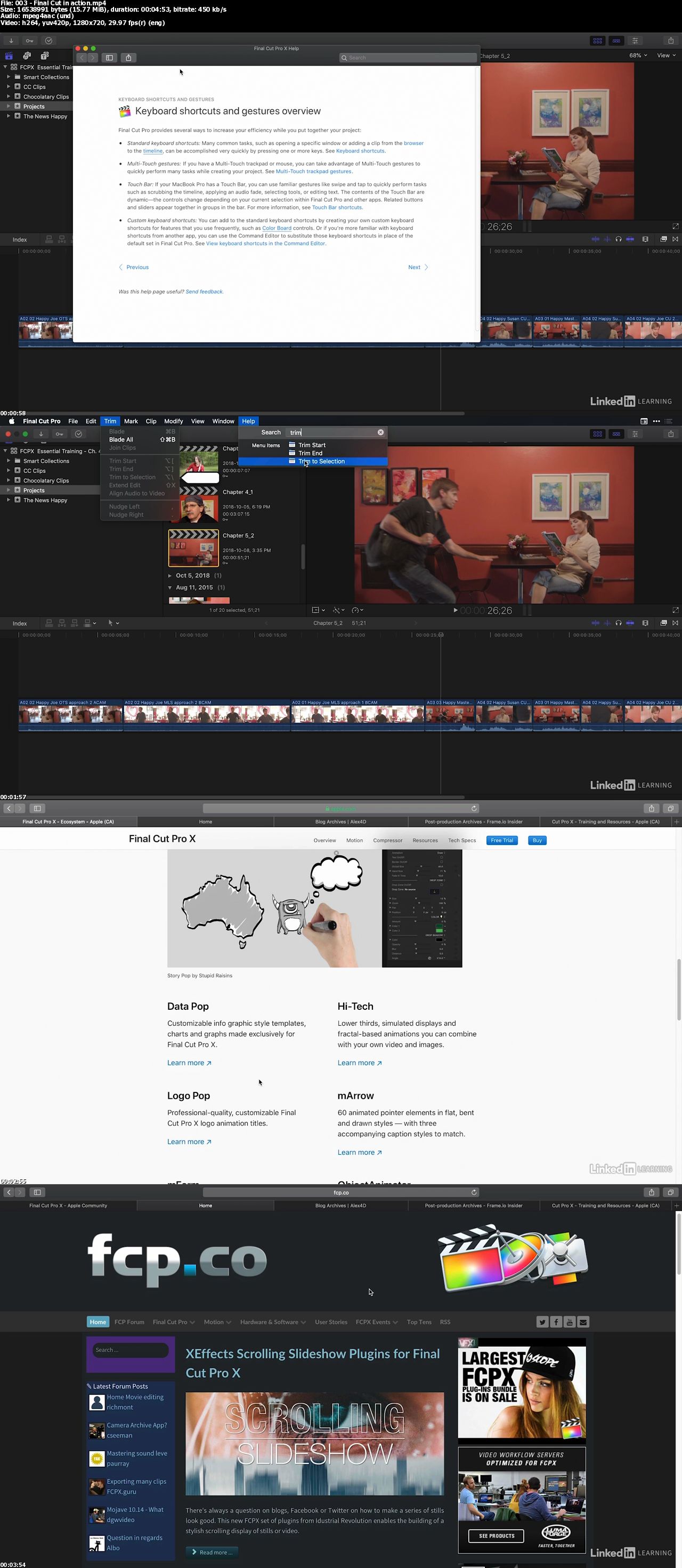Toggle skimming above the full timeline
The width and height of the screenshot is (682, 1568).
tap(596, 623)
